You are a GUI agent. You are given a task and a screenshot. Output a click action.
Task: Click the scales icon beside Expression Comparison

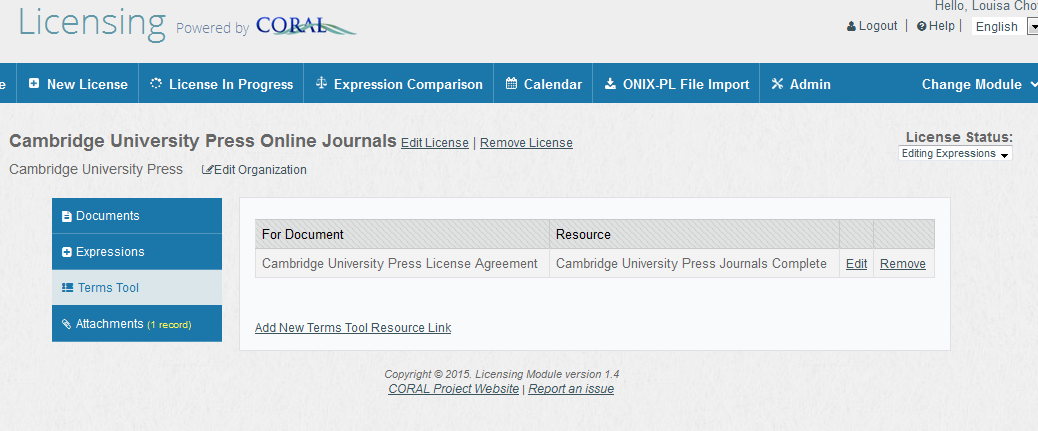[321, 83]
